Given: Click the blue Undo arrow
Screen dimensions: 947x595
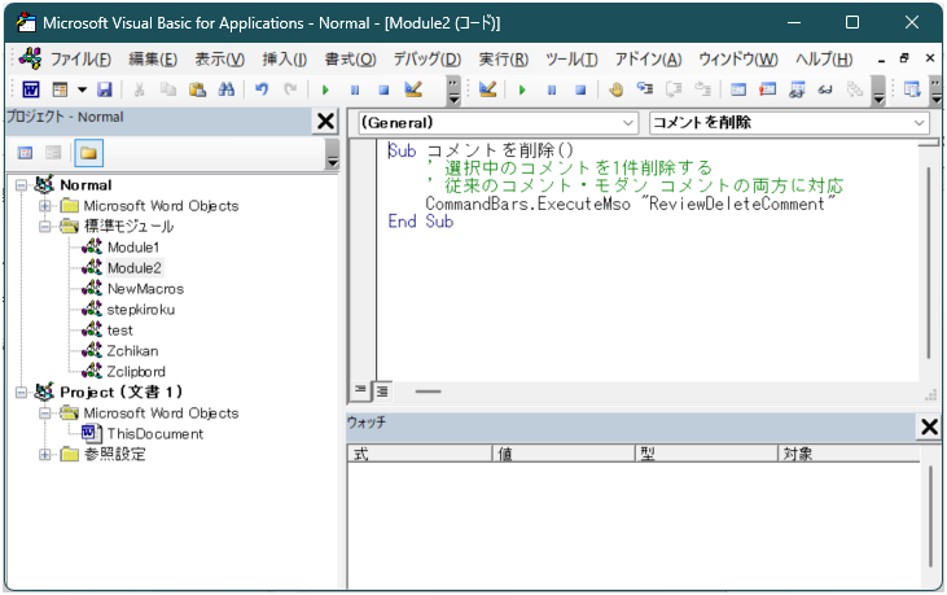Looking at the screenshot, I should pyautogui.click(x=262, y=89).
